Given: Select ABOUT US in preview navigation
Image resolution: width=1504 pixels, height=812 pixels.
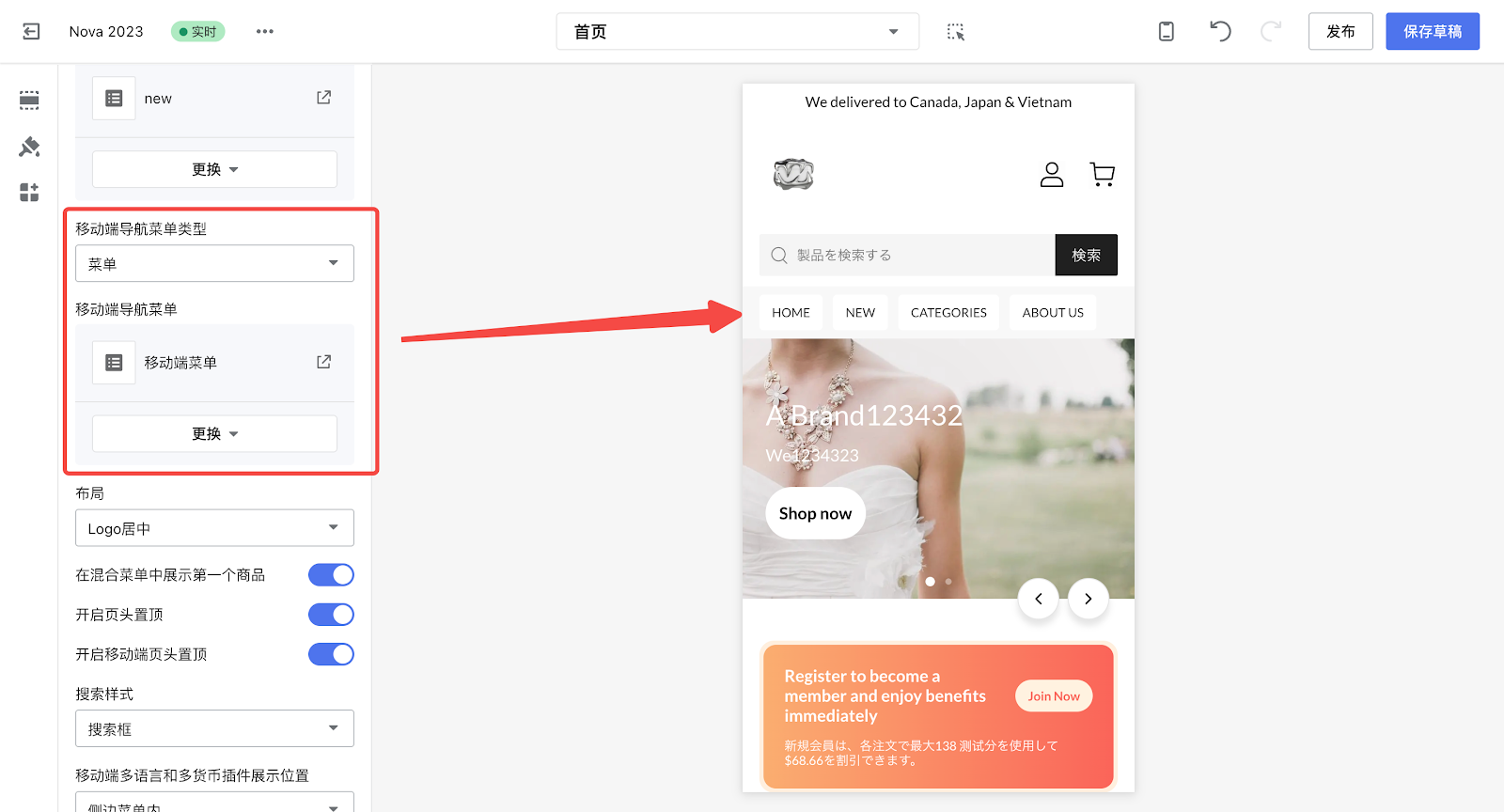Looking at the screenshot, I should coord(1052,313).
